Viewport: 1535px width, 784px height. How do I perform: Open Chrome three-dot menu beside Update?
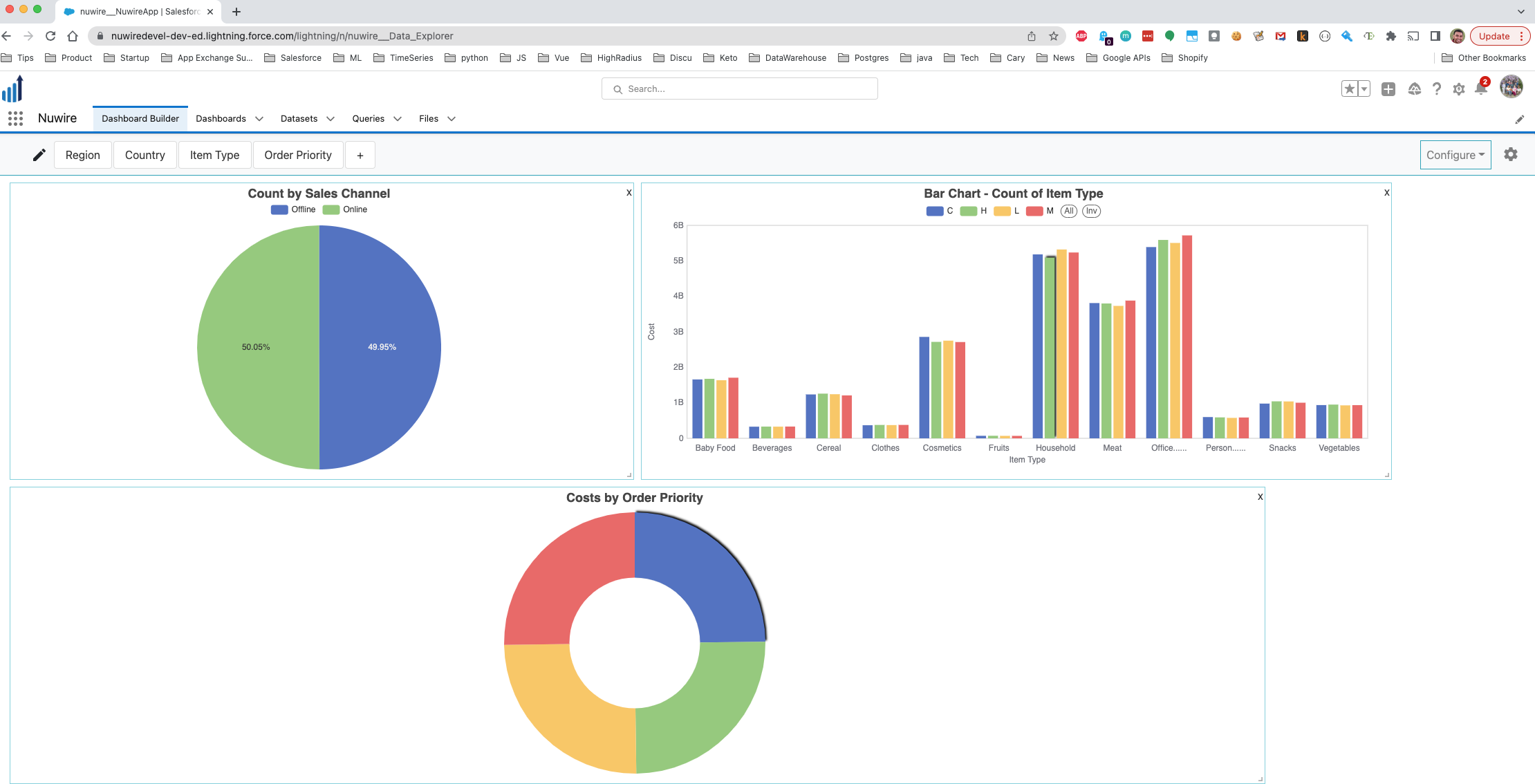1521,36
